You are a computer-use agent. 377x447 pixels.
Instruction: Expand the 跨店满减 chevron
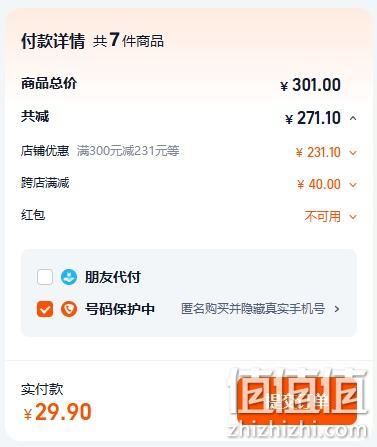(x=353, y=185)
